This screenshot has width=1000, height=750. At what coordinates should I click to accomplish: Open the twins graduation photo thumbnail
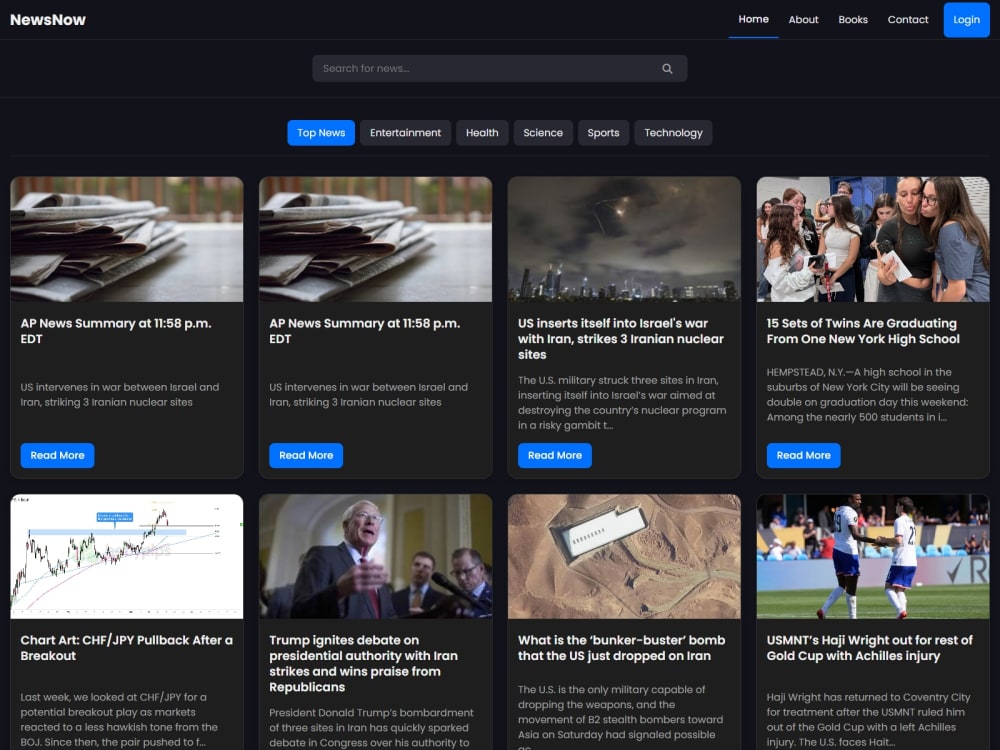[873, 239]
